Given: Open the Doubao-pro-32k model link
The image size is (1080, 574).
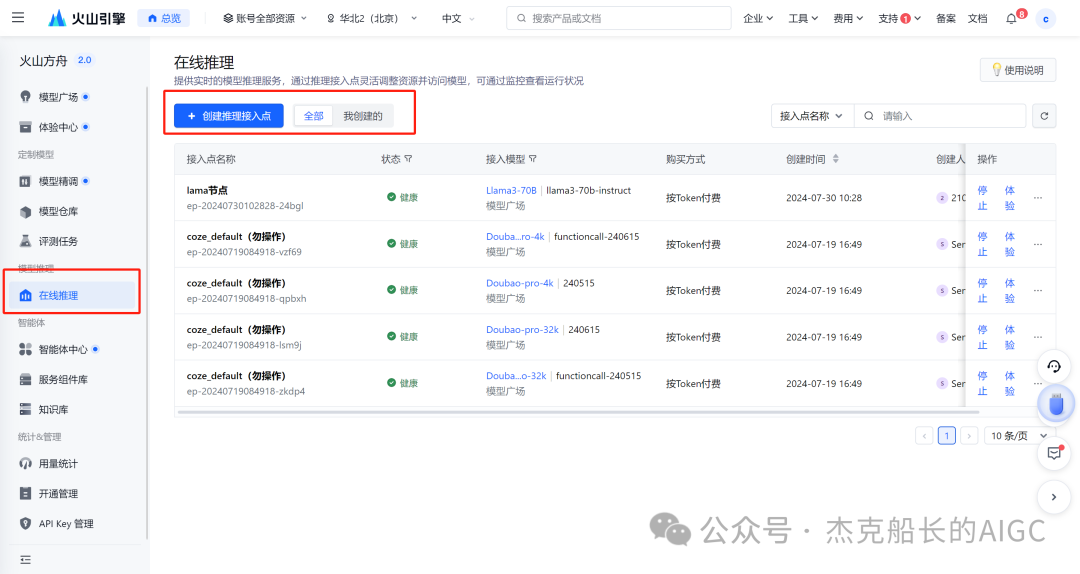Looking at the screenshot, I should (x=522, y=329).
